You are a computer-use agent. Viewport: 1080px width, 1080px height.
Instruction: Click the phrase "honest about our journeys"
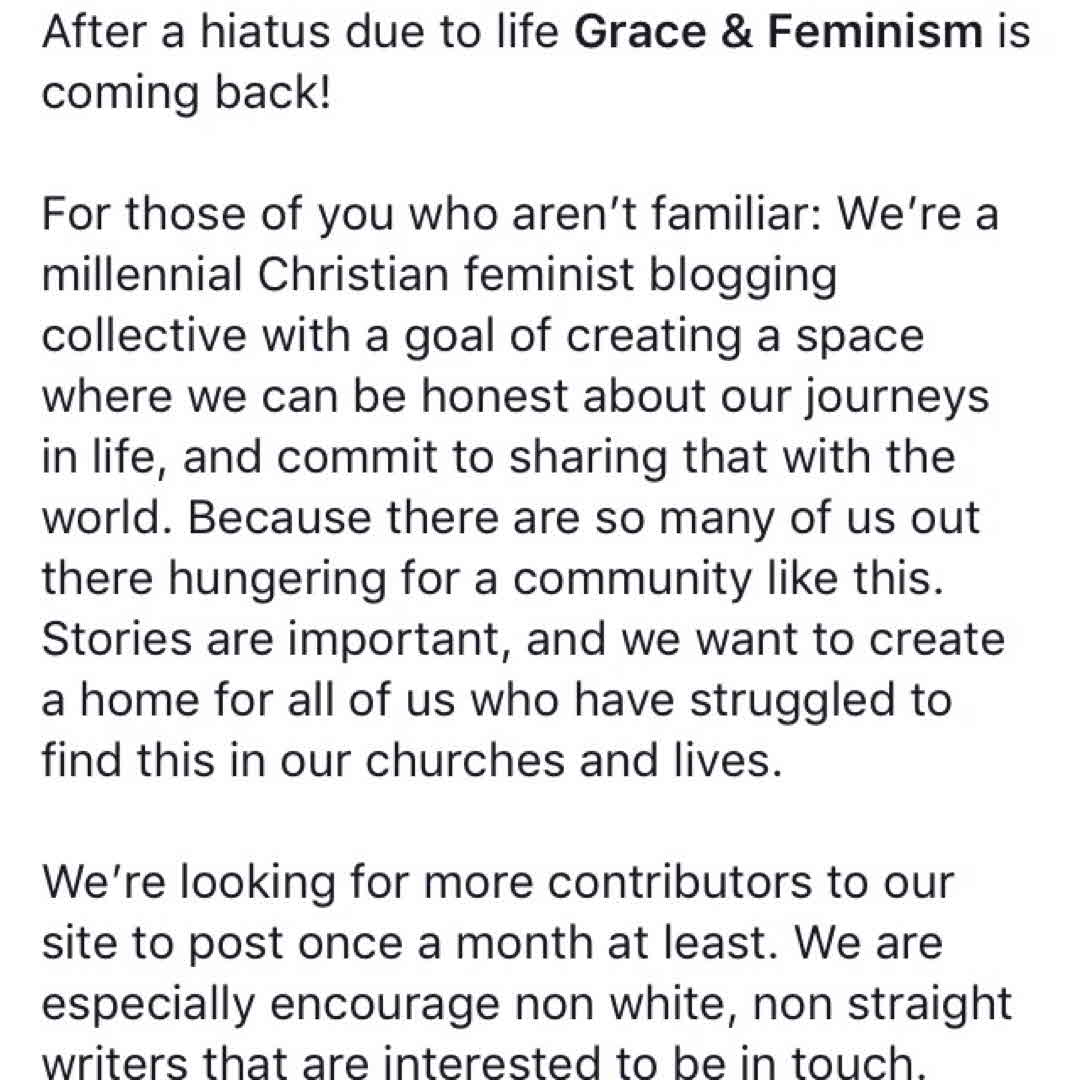[x=703, y=397]
